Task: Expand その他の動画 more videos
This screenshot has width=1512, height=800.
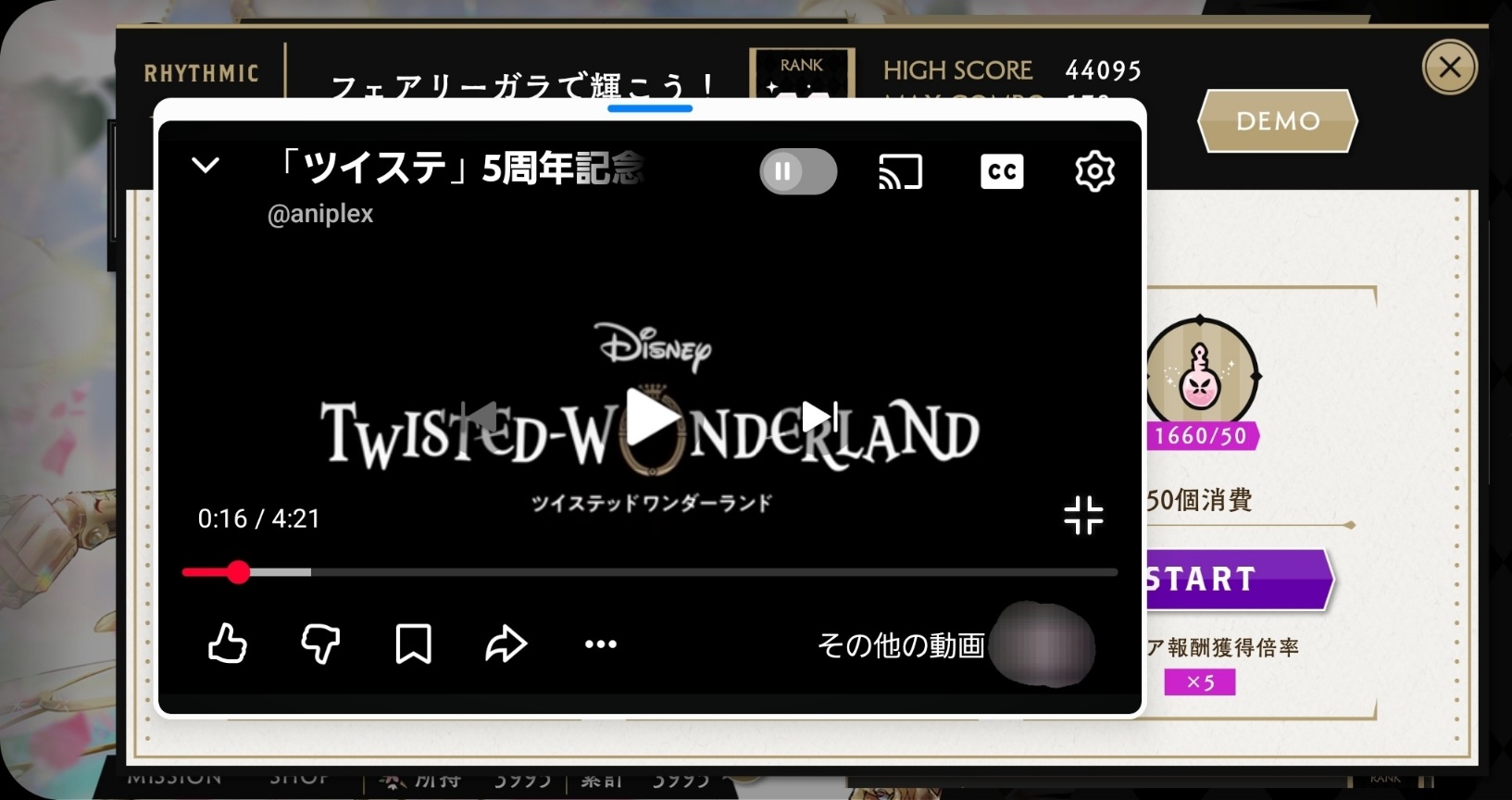Action: [900, 645]
